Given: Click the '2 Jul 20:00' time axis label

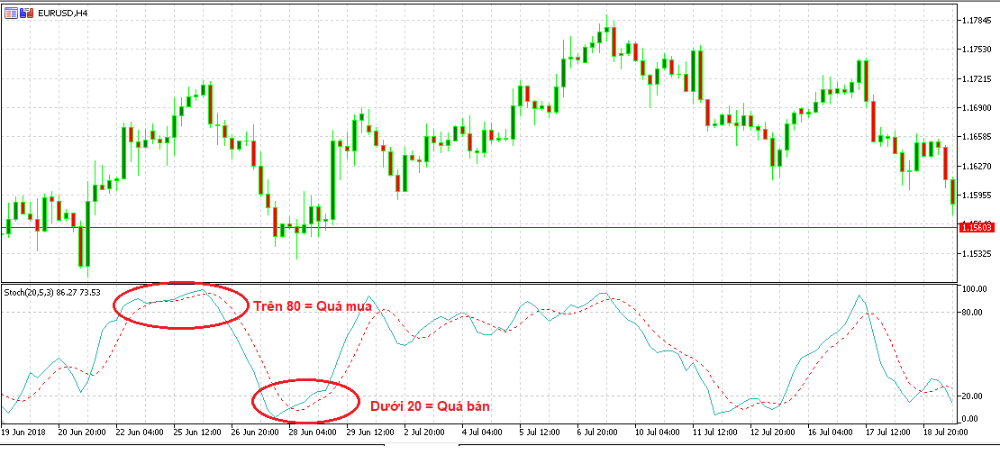Looking at the screenshot, I should pos(424,433).
